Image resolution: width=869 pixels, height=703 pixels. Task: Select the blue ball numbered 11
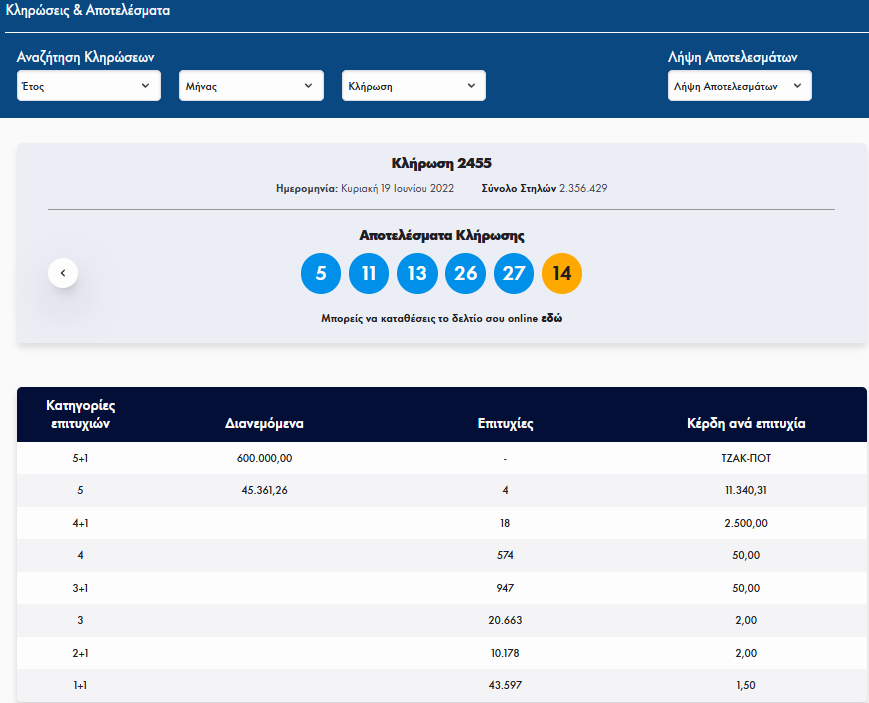369,274
